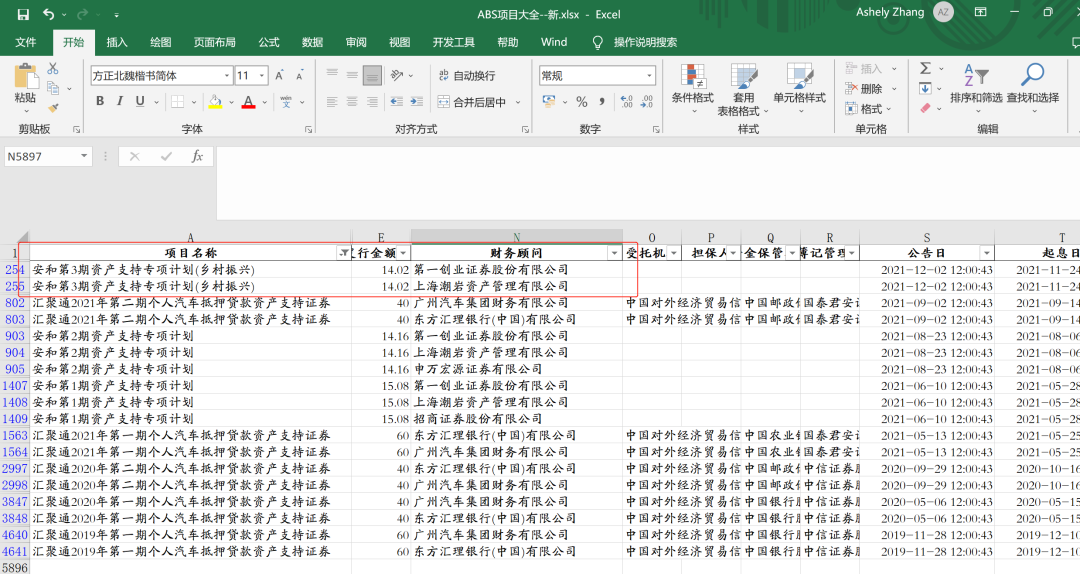Click the Save icon in title bar

coord(23,14)
